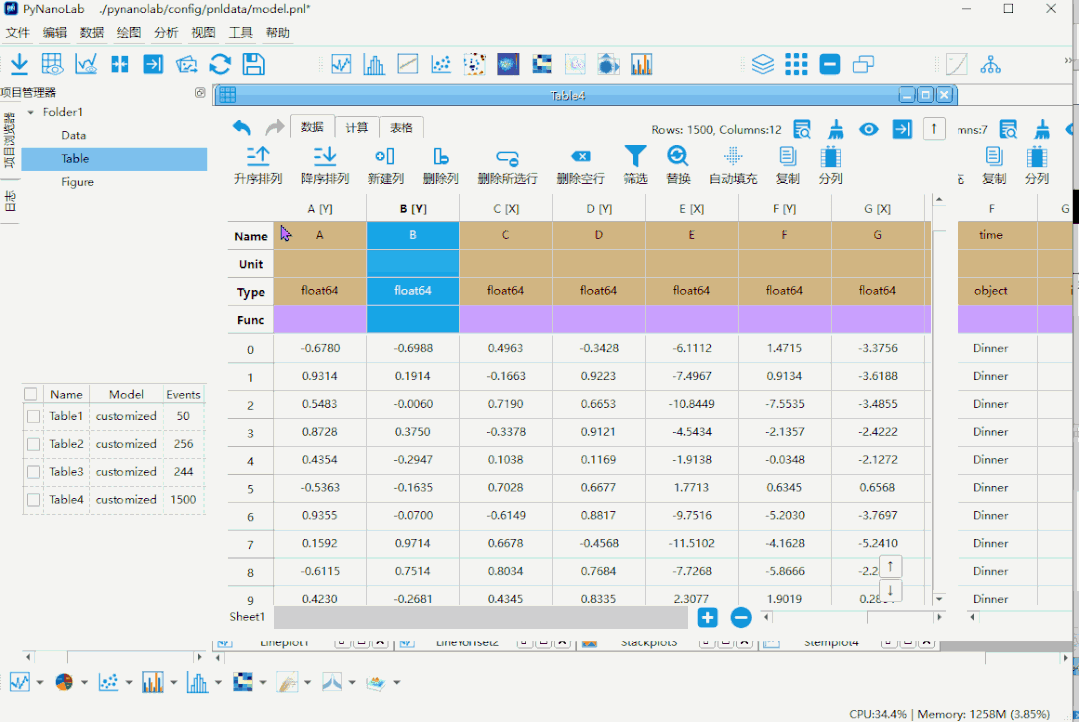Click the cascade windows icon
The height and width of the screenshot is (722, 1079).
[x=864, y=64]
